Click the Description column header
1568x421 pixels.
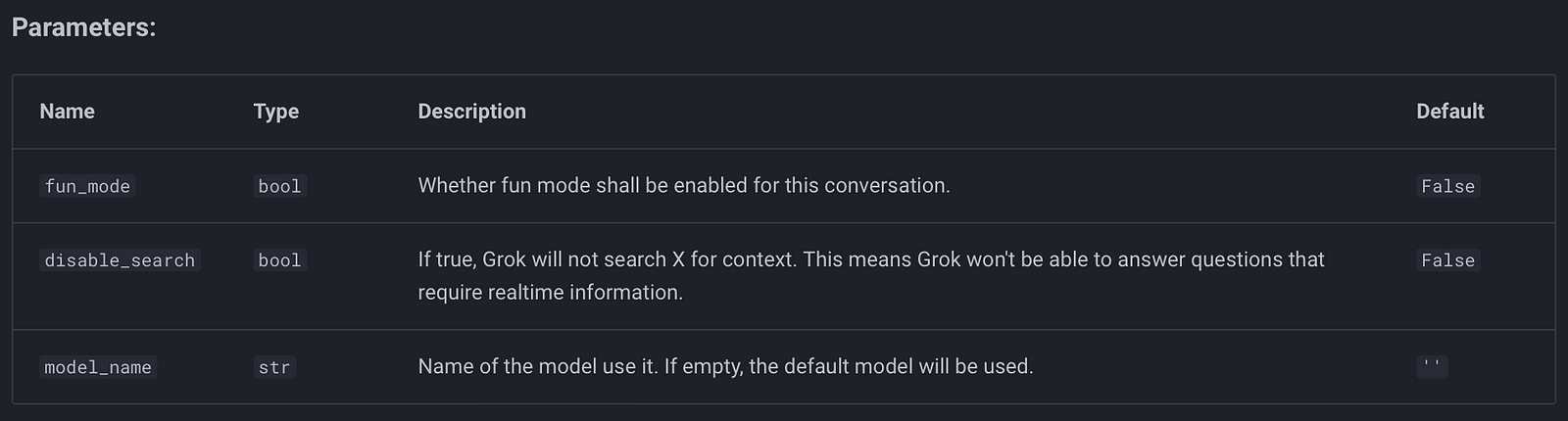tap(471, 112)
